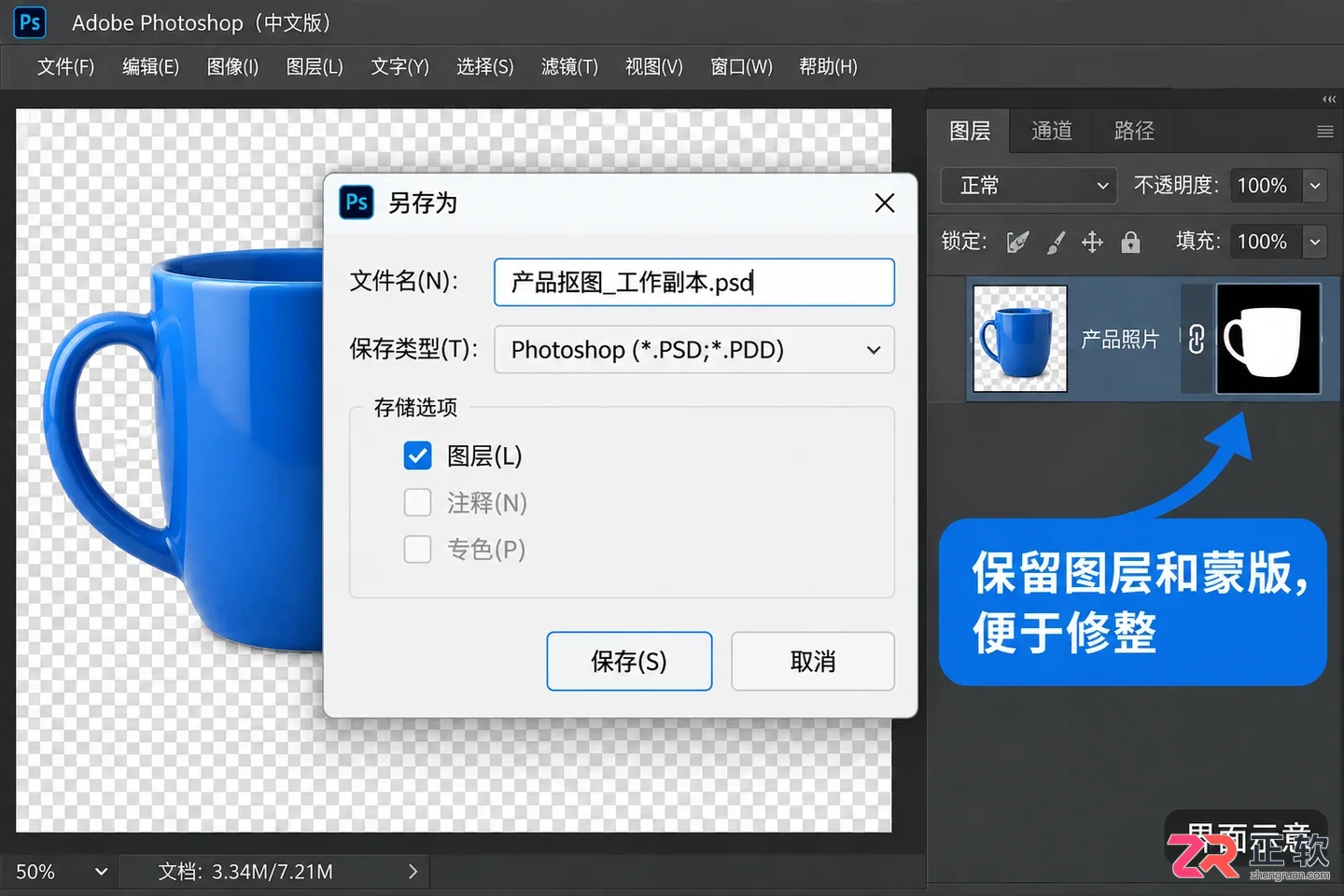The width and height of the screenshot is (1344, 896).
Task: Open the 文字(Y) menu
Action: (x=399, y=66)
